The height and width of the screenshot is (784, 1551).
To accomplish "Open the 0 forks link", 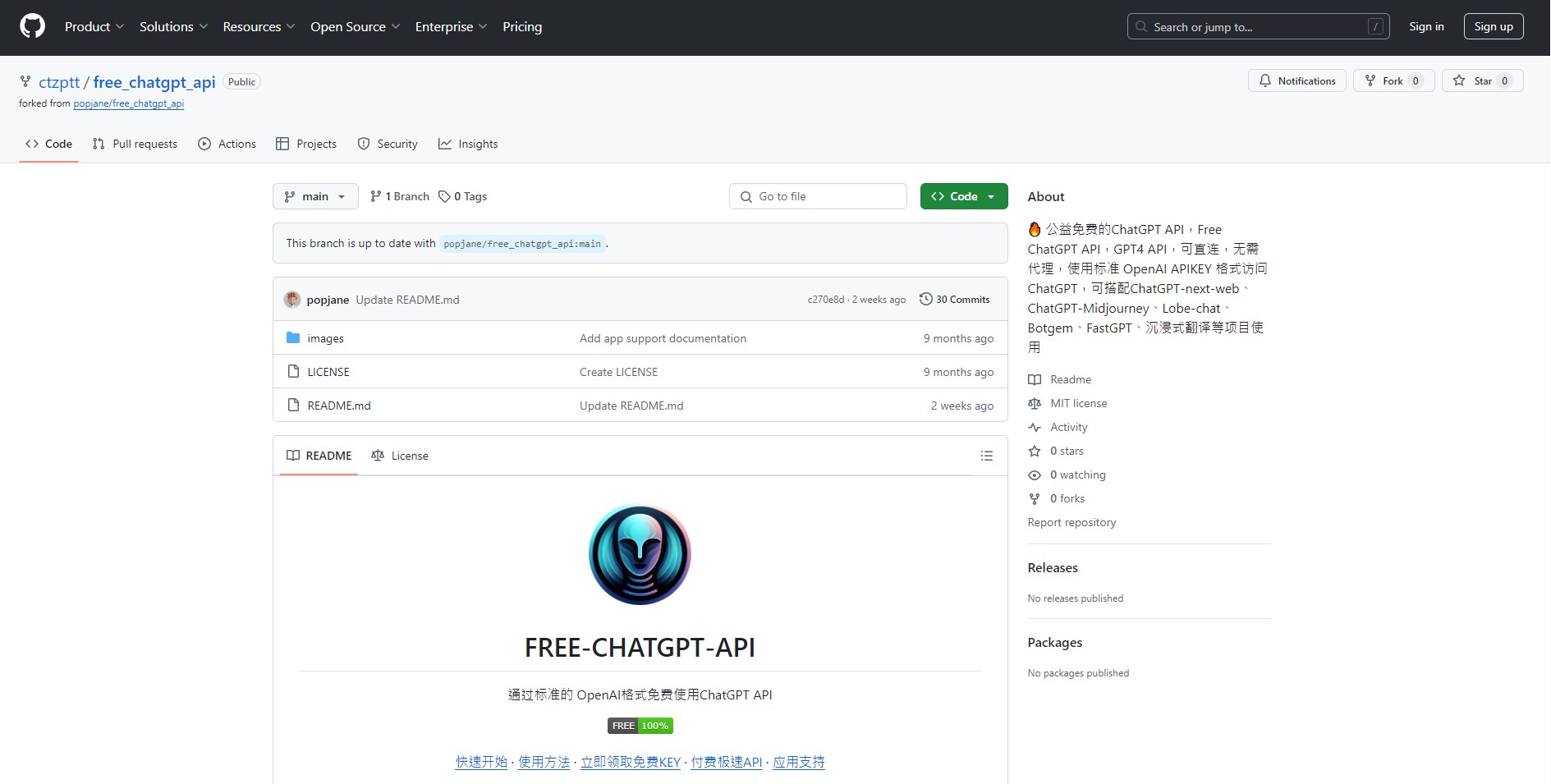I will point(1058,498).
